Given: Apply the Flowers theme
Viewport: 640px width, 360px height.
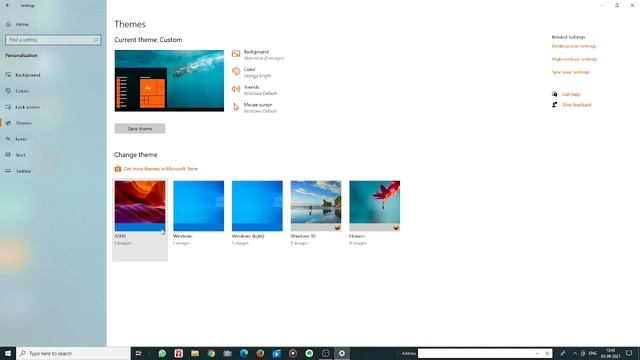Looking at the screenshot, I should point(375,206).
